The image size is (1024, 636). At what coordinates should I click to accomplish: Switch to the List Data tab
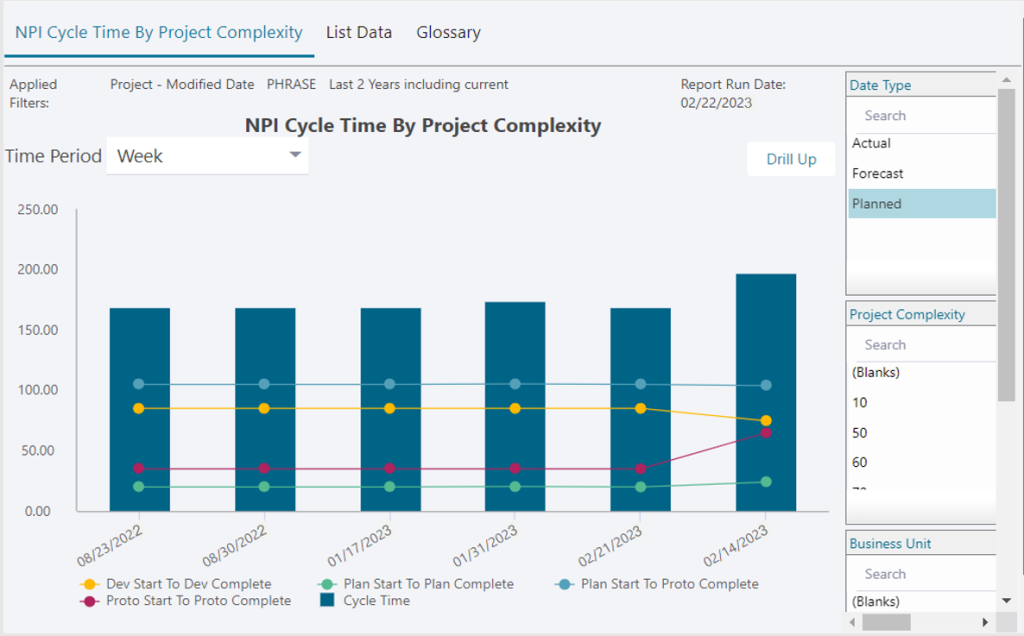pyautogui.click(x=359, y=33)
